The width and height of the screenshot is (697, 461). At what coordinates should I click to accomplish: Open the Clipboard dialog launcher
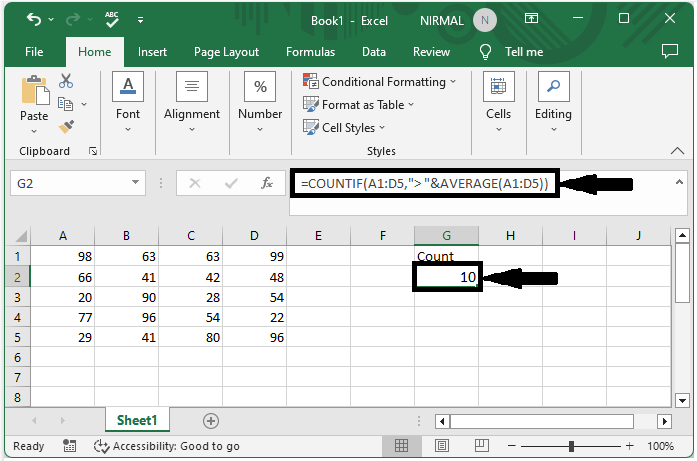pos(93,152)
